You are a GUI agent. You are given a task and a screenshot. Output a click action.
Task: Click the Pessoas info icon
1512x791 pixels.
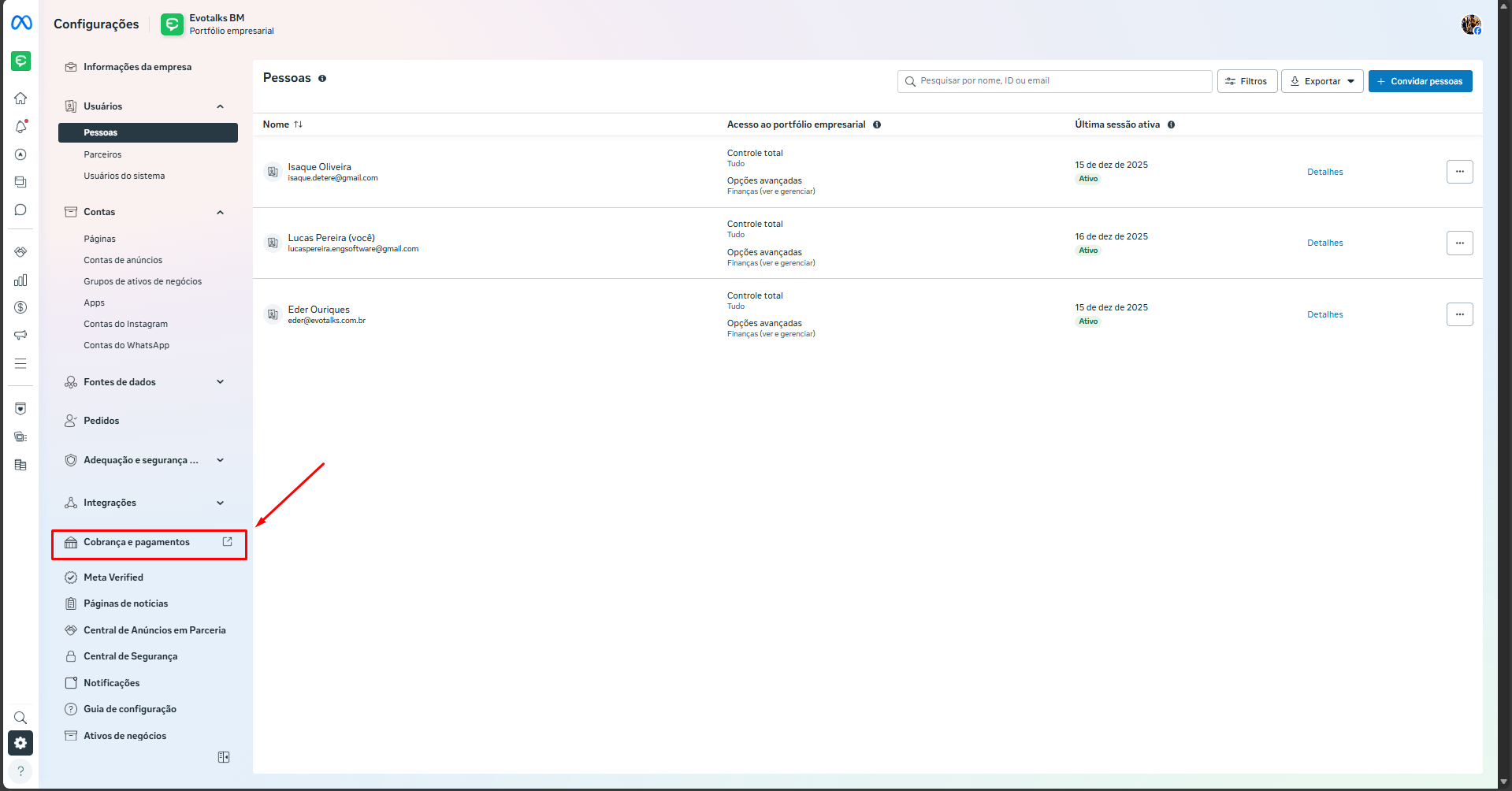[x=322, y=79]
